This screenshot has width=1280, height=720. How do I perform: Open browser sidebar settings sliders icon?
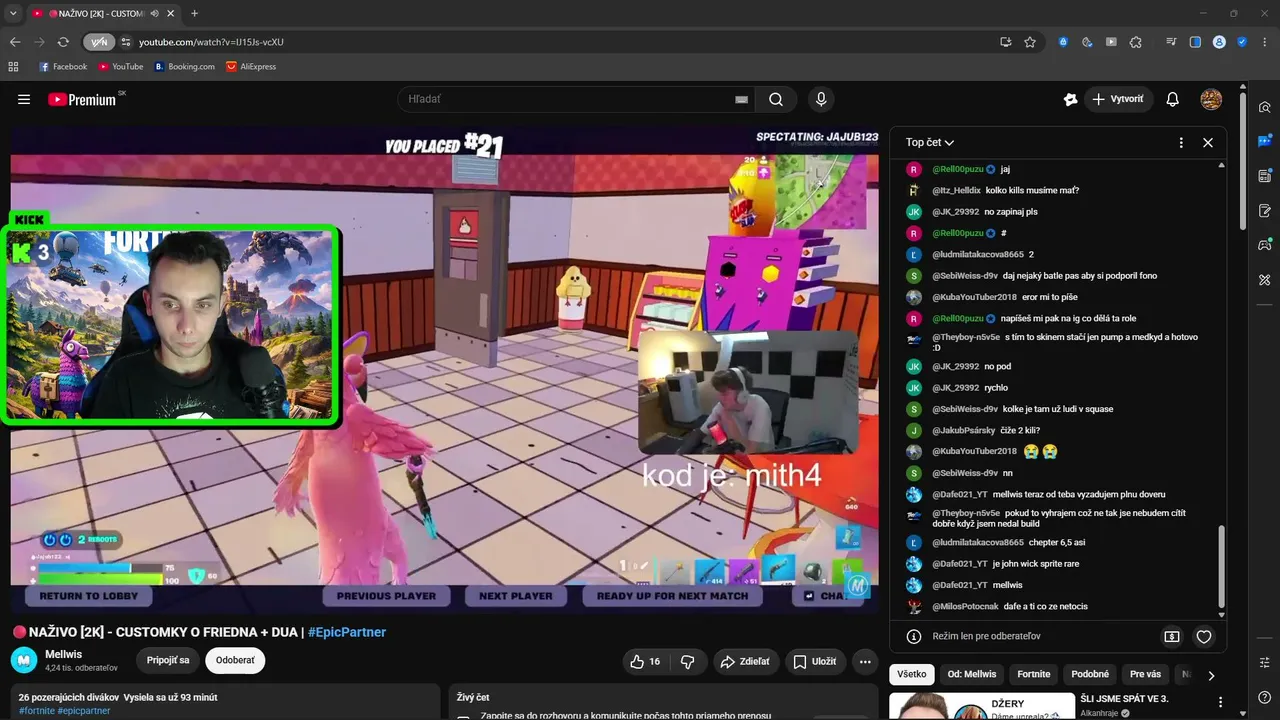[1264, 662]
